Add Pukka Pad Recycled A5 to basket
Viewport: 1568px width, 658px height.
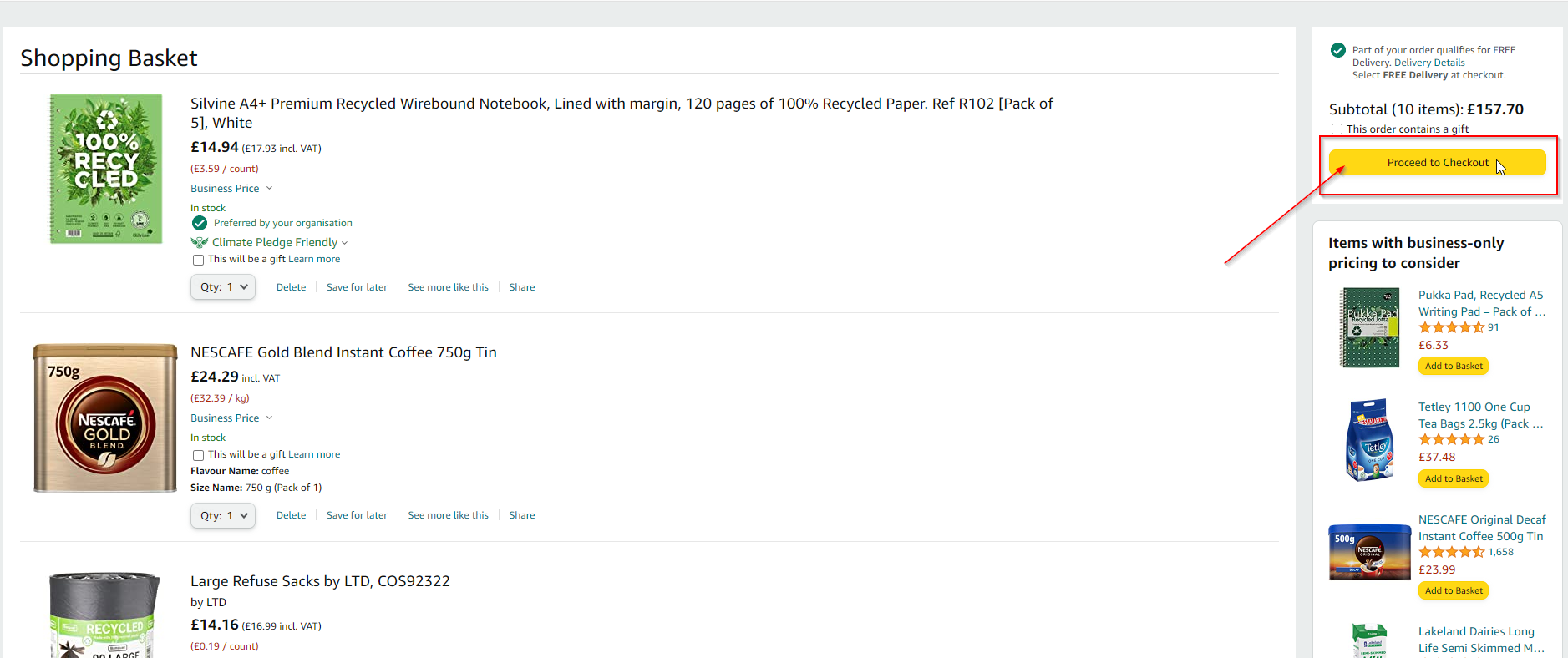pyautogui.click(x=1454, y=367)
